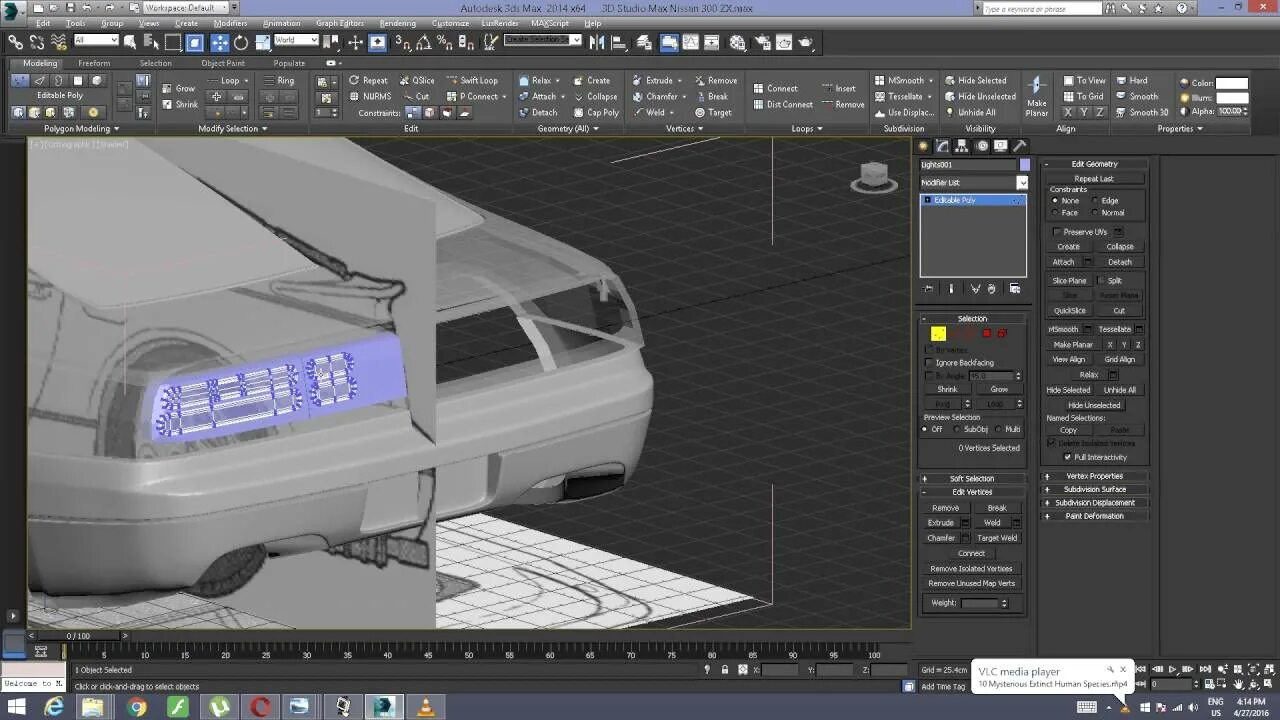Open the reference coordinate system World dropdown
1280x720 pixels.
tap(294, 41)
